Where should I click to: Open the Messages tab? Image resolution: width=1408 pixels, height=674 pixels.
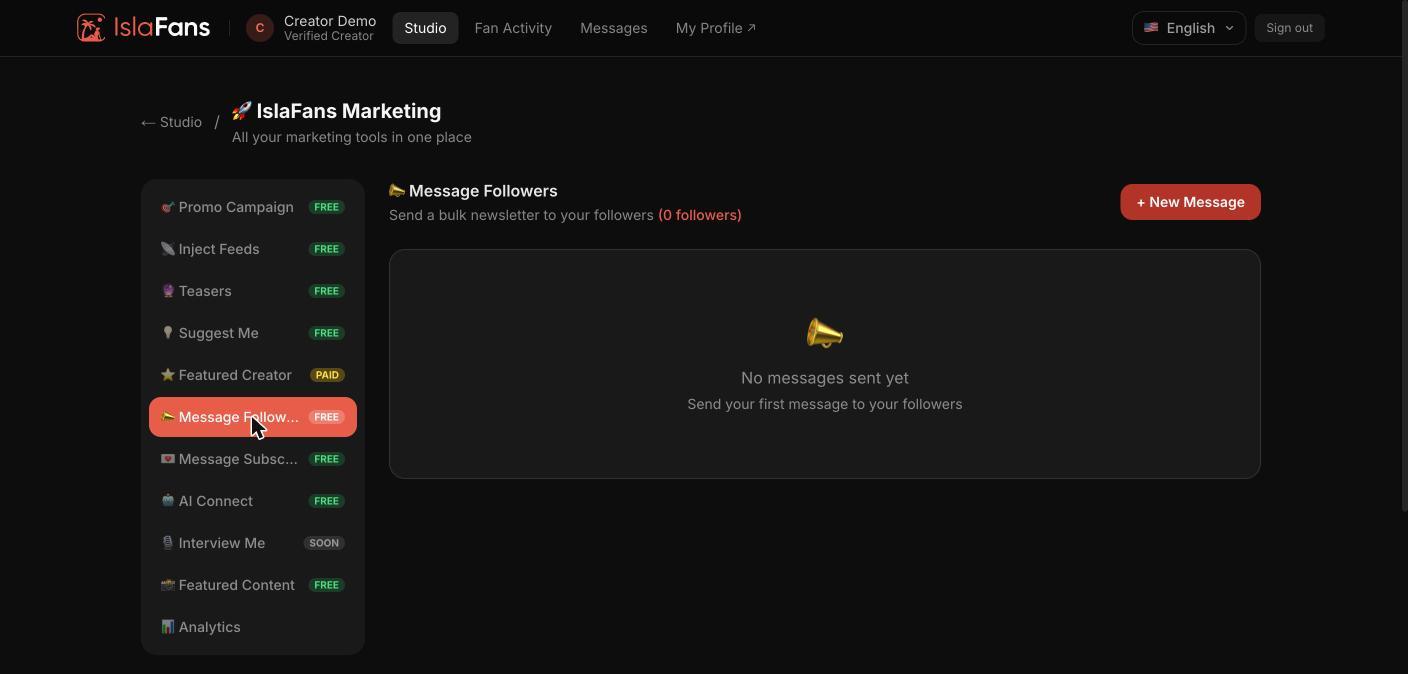(x=614, y=28)
